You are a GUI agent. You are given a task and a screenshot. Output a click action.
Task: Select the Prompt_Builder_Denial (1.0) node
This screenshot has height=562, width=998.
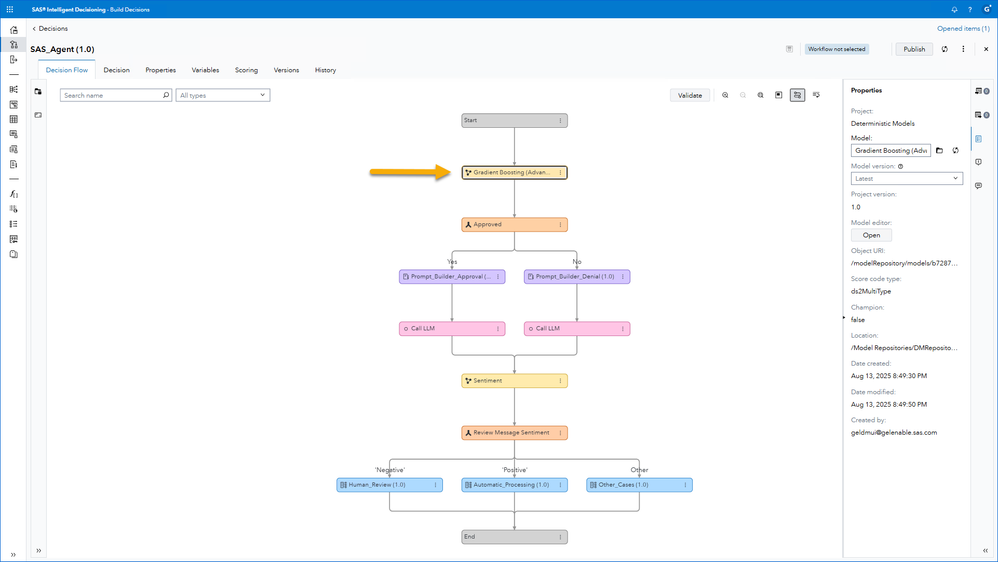tap(577, 277)
